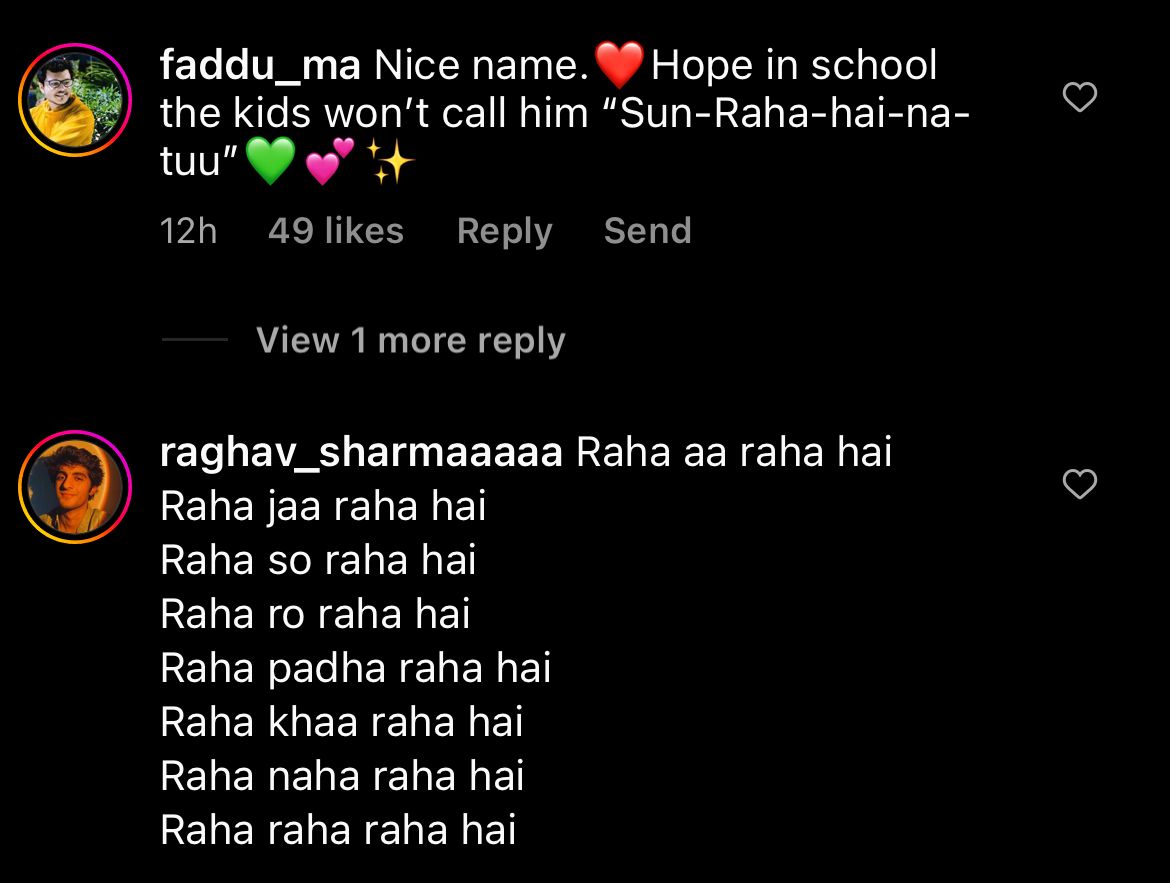1170x883 pixels.
Task: Expand View 1 more reply
Action: tap(410, 340)
